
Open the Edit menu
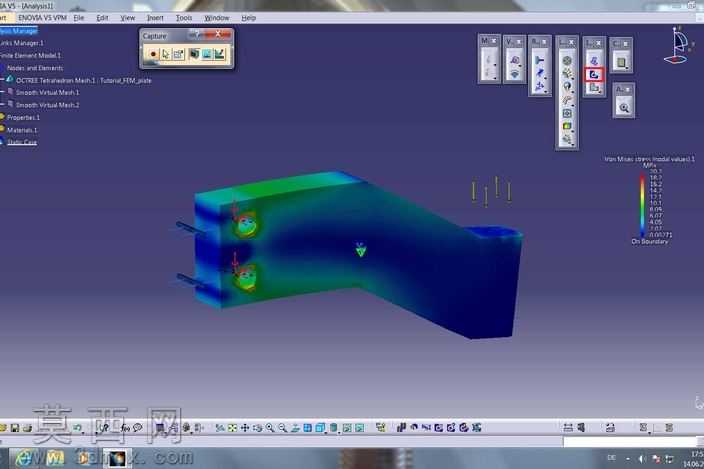(x=102, y=18)
